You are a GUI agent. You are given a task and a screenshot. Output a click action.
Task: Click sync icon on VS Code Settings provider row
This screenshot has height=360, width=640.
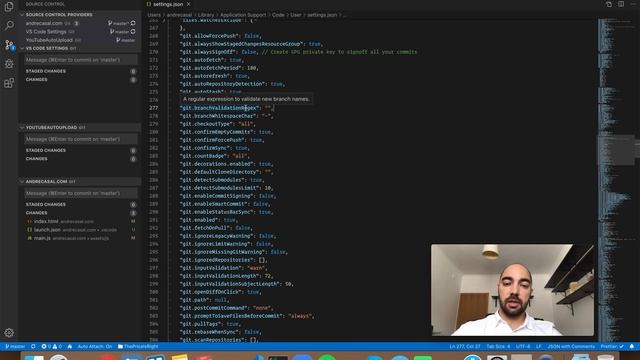click(133, 31)
